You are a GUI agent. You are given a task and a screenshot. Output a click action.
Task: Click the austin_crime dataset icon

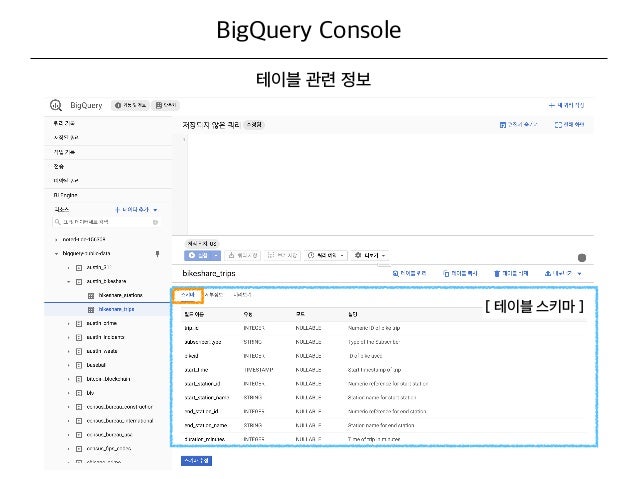(x=79, y=324)
